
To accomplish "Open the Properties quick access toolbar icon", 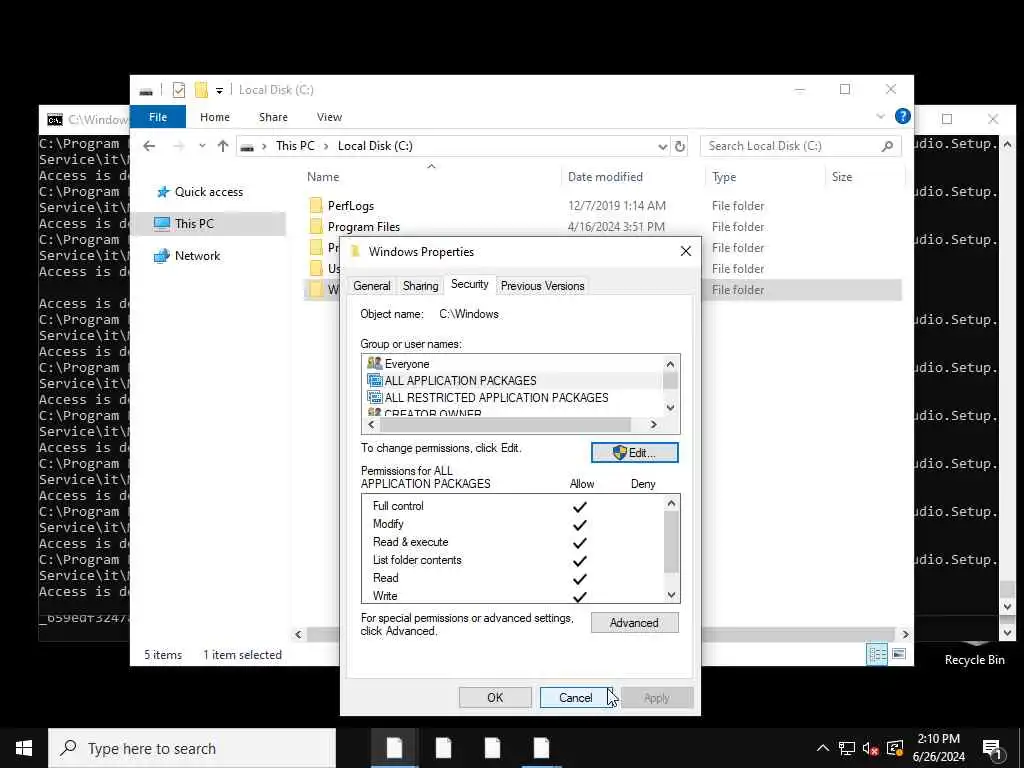I will (x=179, y=90).
